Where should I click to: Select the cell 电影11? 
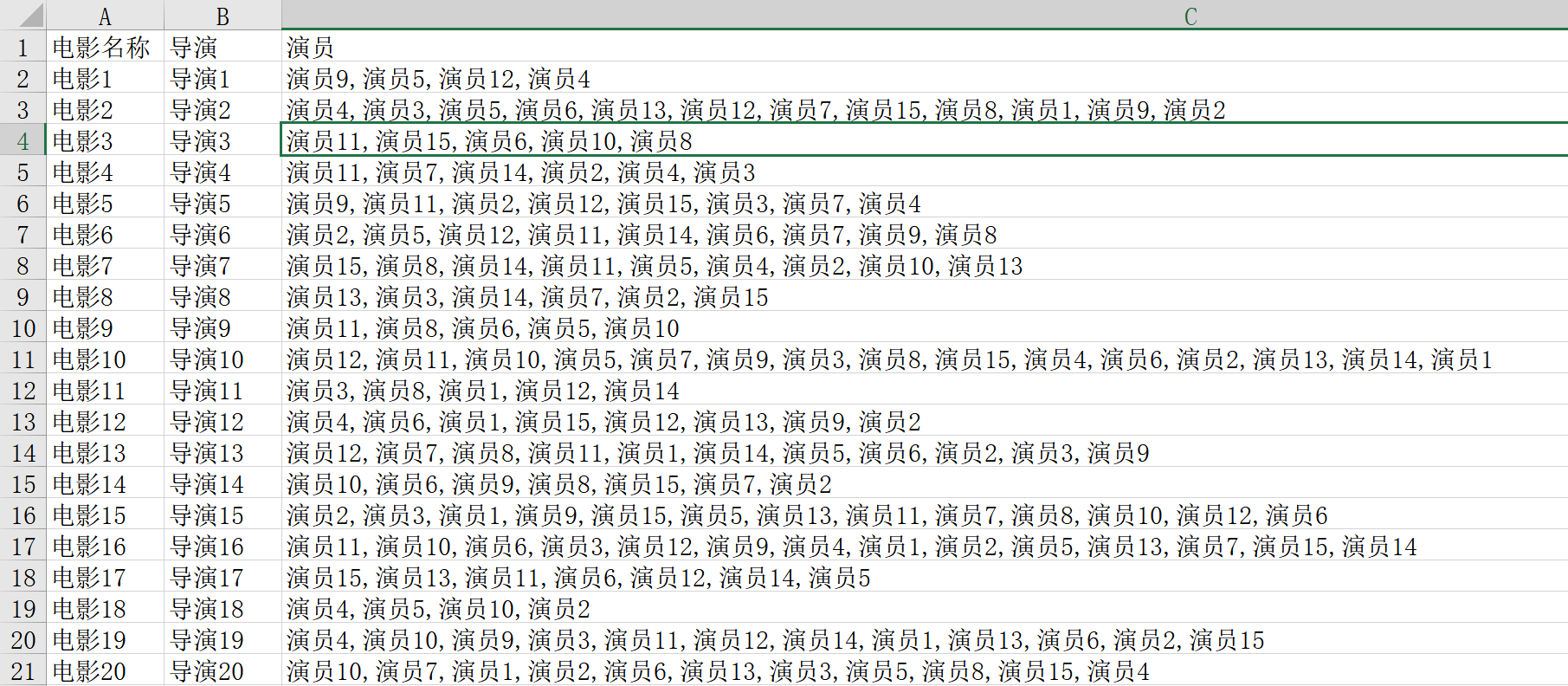(105, 390)
